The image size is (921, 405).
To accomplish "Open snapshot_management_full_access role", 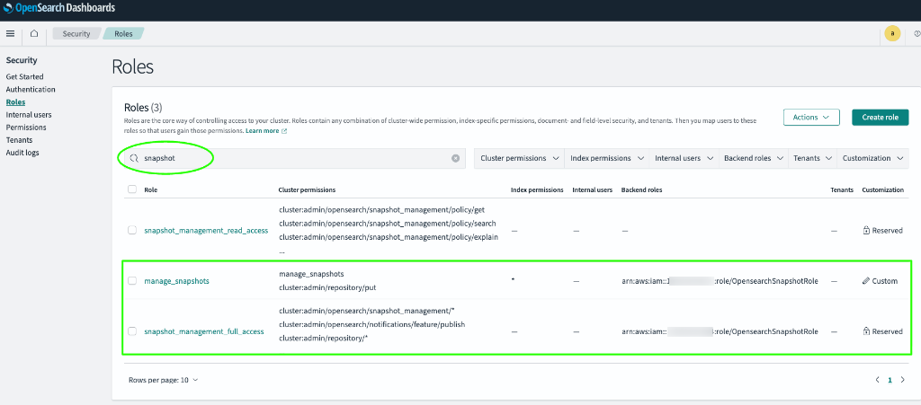I will pos(204,332).
